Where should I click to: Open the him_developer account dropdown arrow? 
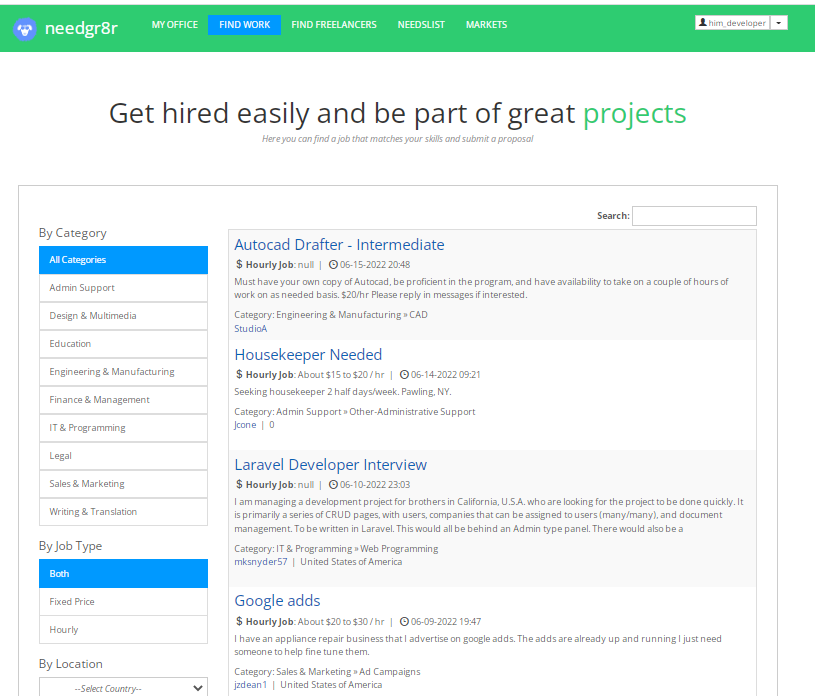[780, 23]
